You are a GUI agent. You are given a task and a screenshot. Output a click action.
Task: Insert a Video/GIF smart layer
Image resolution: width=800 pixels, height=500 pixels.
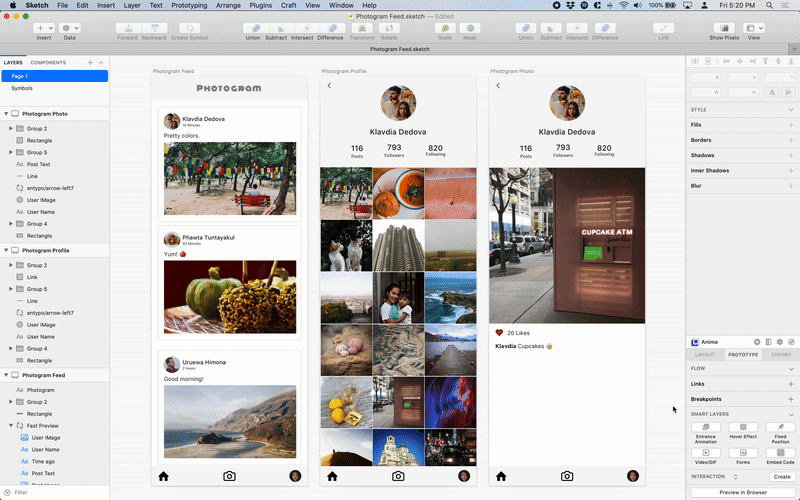click(705, 454)
